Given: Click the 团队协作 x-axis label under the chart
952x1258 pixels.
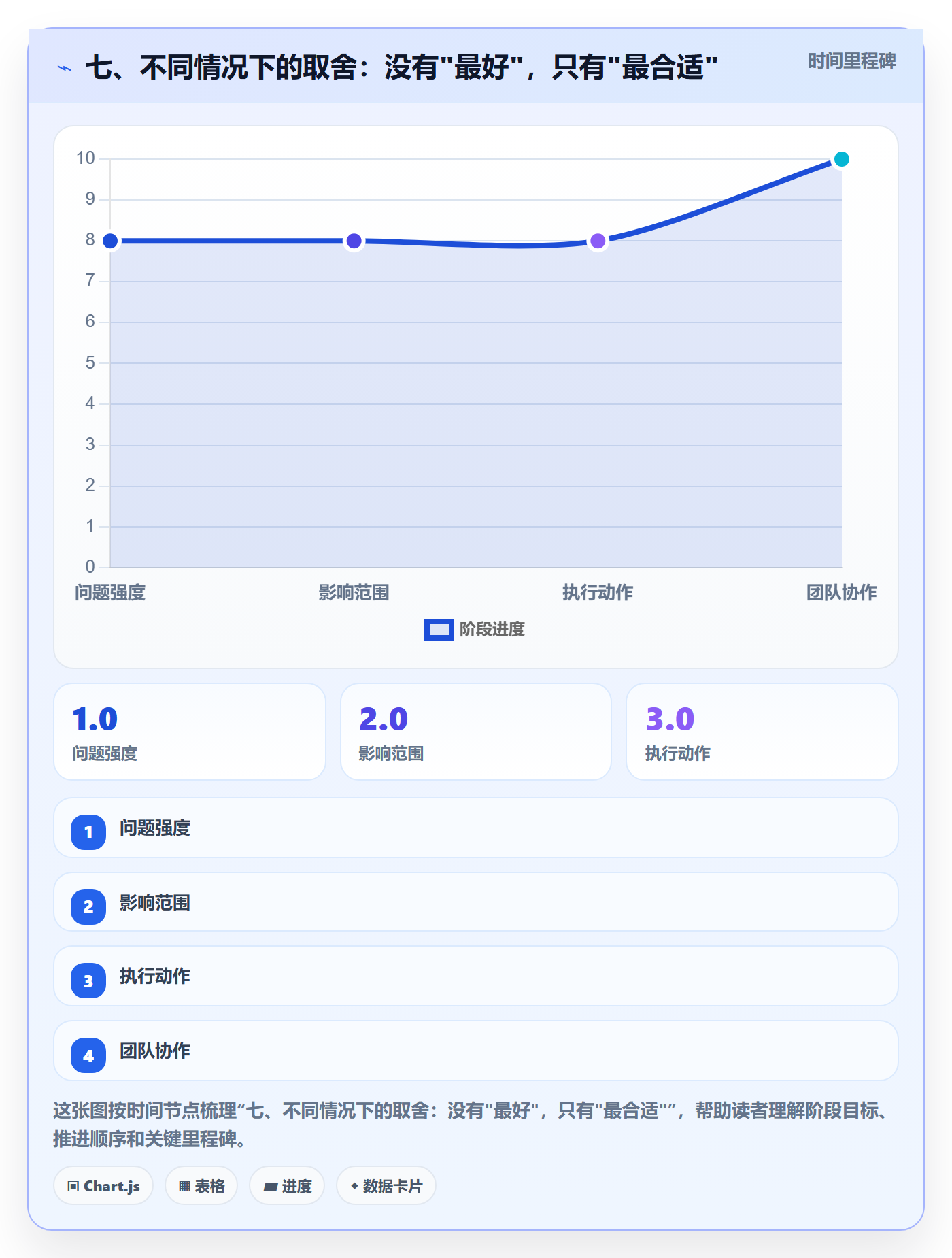Looking at the screenshot, I should [842, 593].
